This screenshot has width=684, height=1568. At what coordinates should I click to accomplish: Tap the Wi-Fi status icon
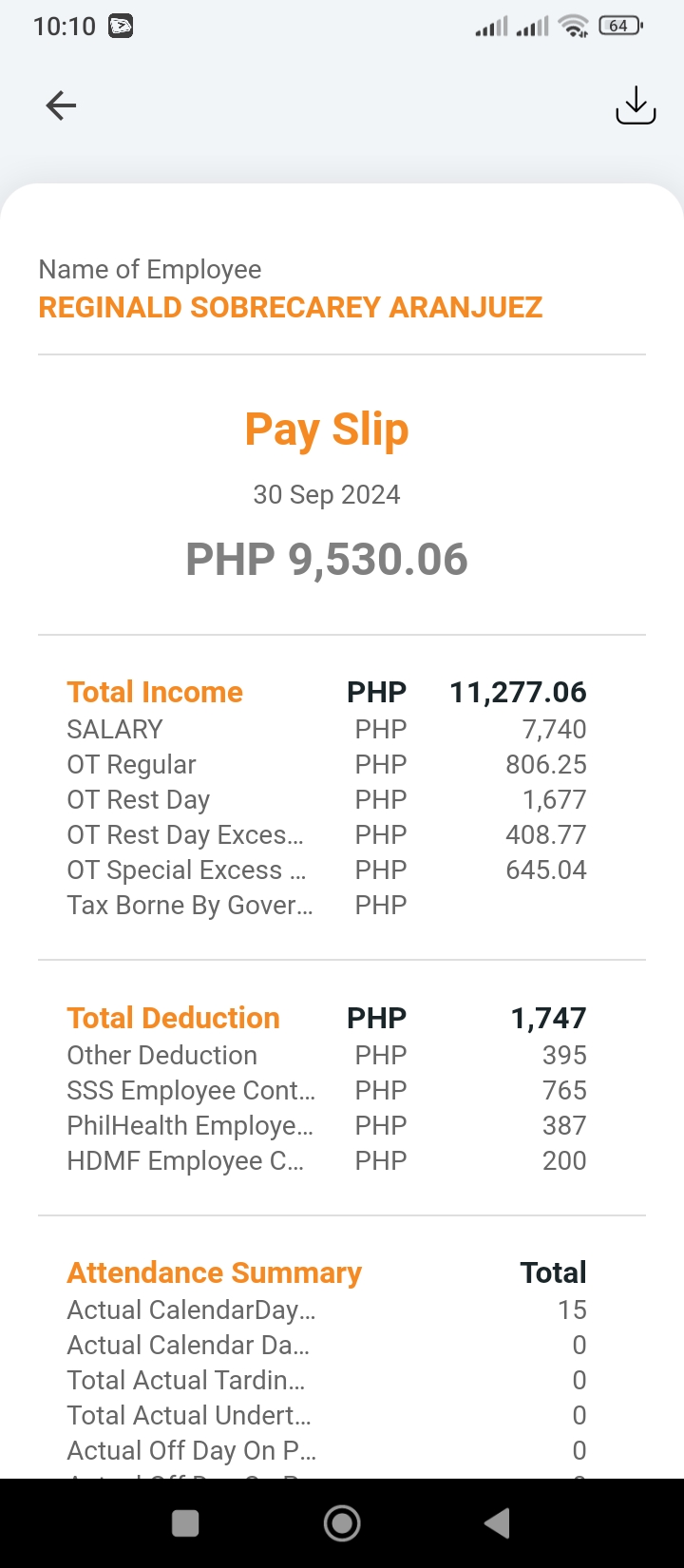574,27
